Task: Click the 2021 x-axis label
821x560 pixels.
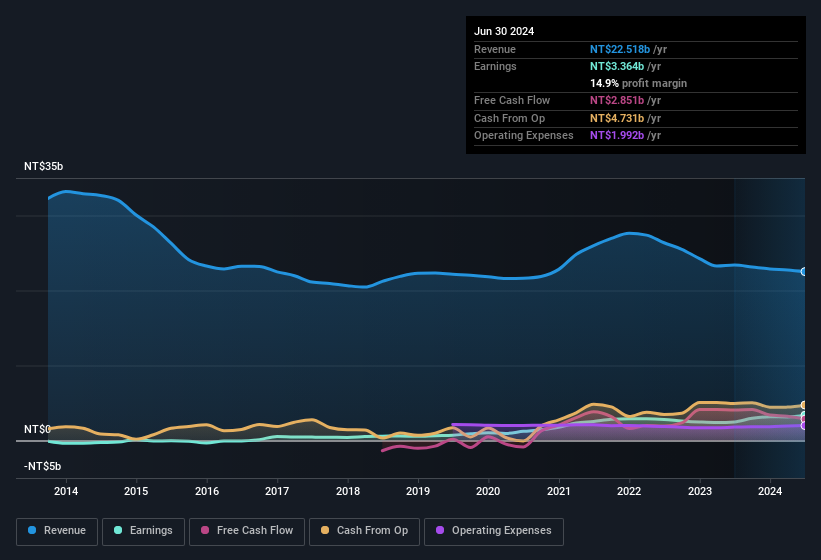Action: pos(559,491)
